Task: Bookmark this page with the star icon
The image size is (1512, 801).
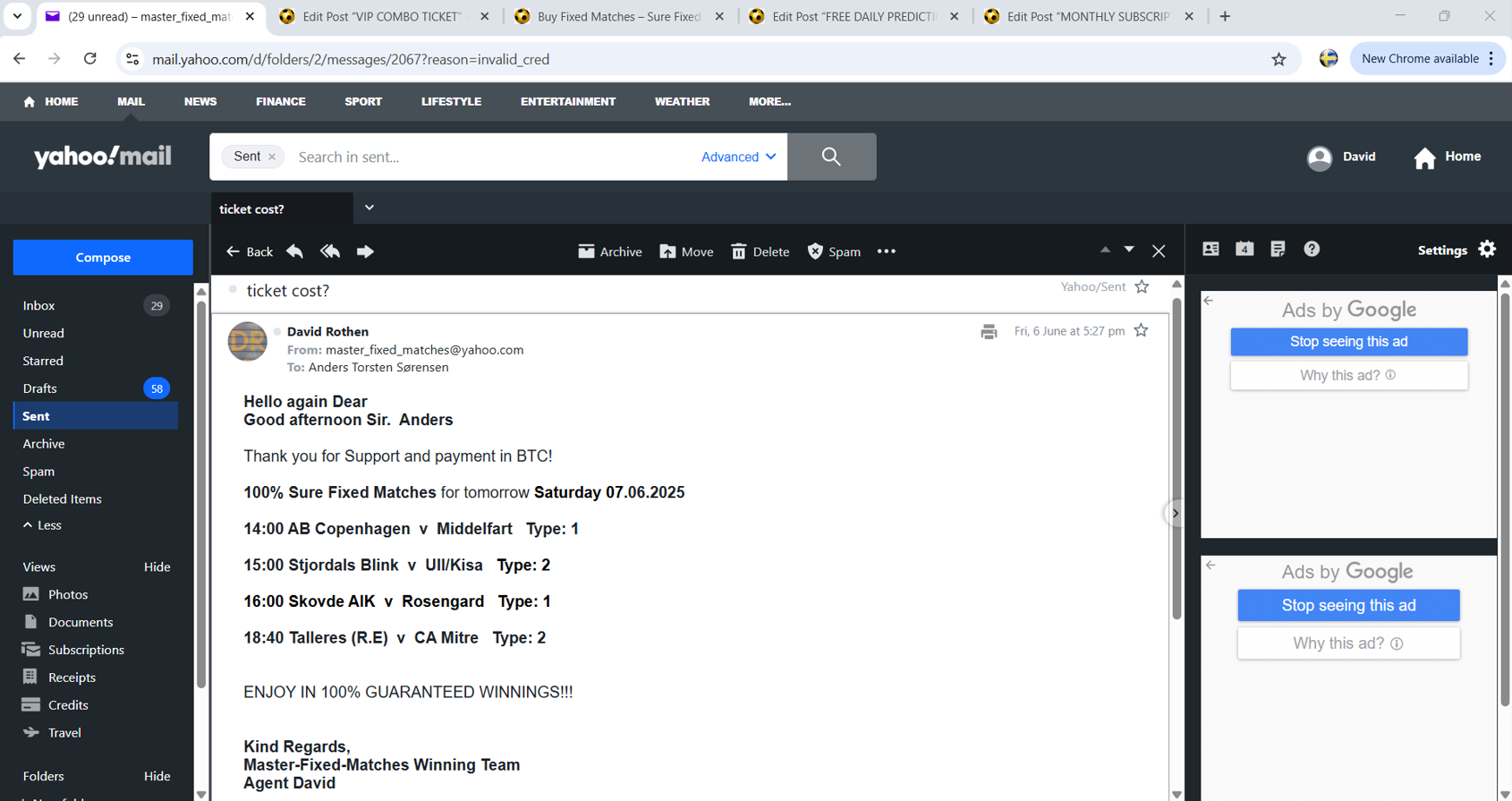Action: [x=1278, y=59]
